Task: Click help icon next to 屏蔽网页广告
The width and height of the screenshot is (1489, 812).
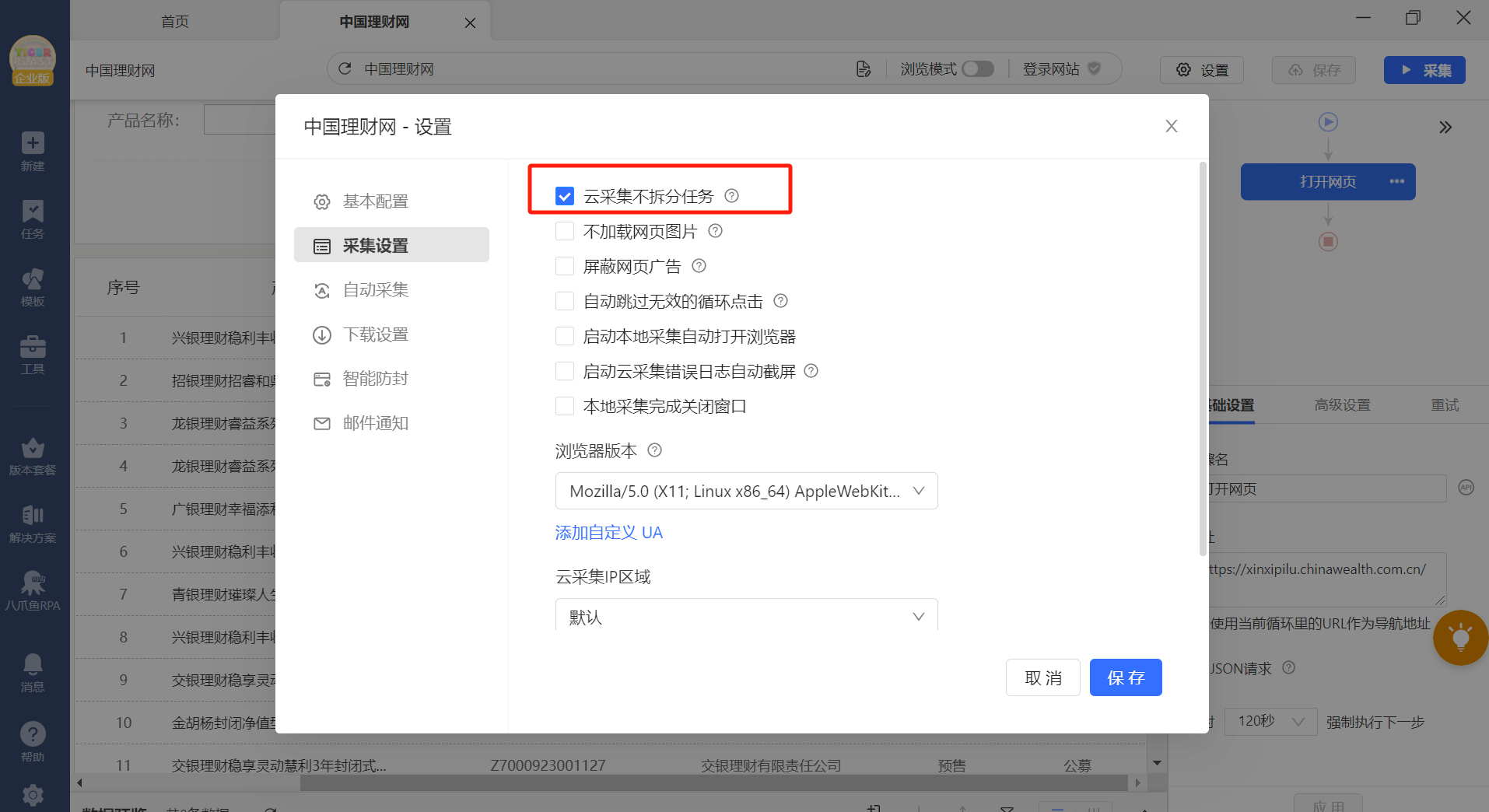Action: tap(699, 266)
